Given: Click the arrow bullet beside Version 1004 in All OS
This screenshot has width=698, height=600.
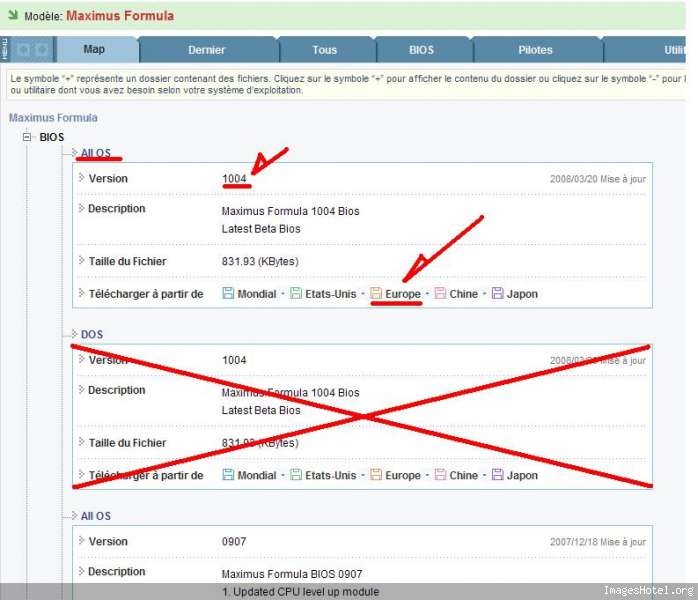Looking at the screenshot, I should coord(81,178).
